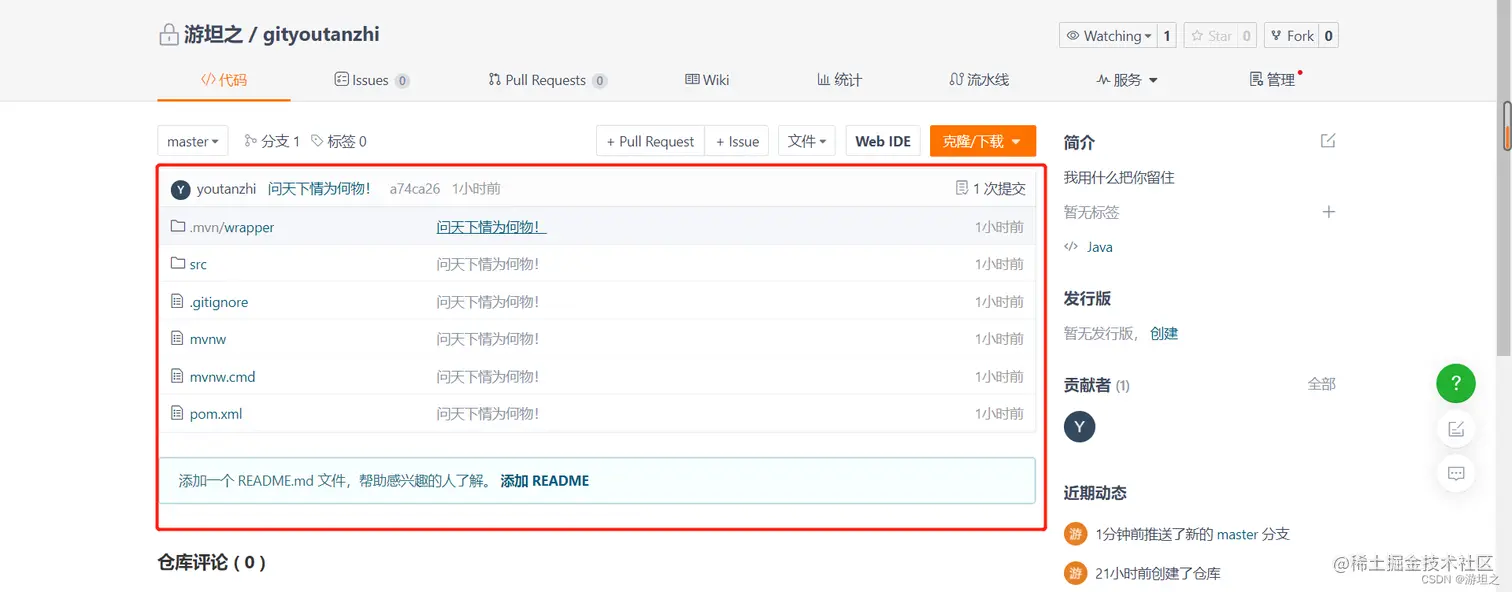Image resolution: width=1512 pixels, height=592 pixels.
Task: Open the 分支 1 branches link
Action: coord(272,141)
